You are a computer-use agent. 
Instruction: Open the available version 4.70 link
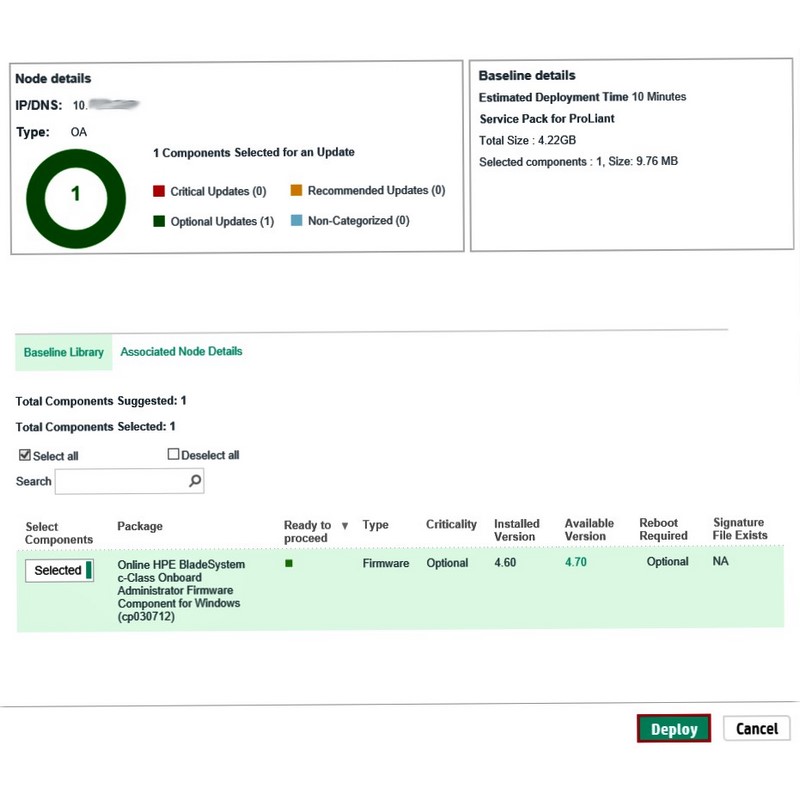coord(575,563)
